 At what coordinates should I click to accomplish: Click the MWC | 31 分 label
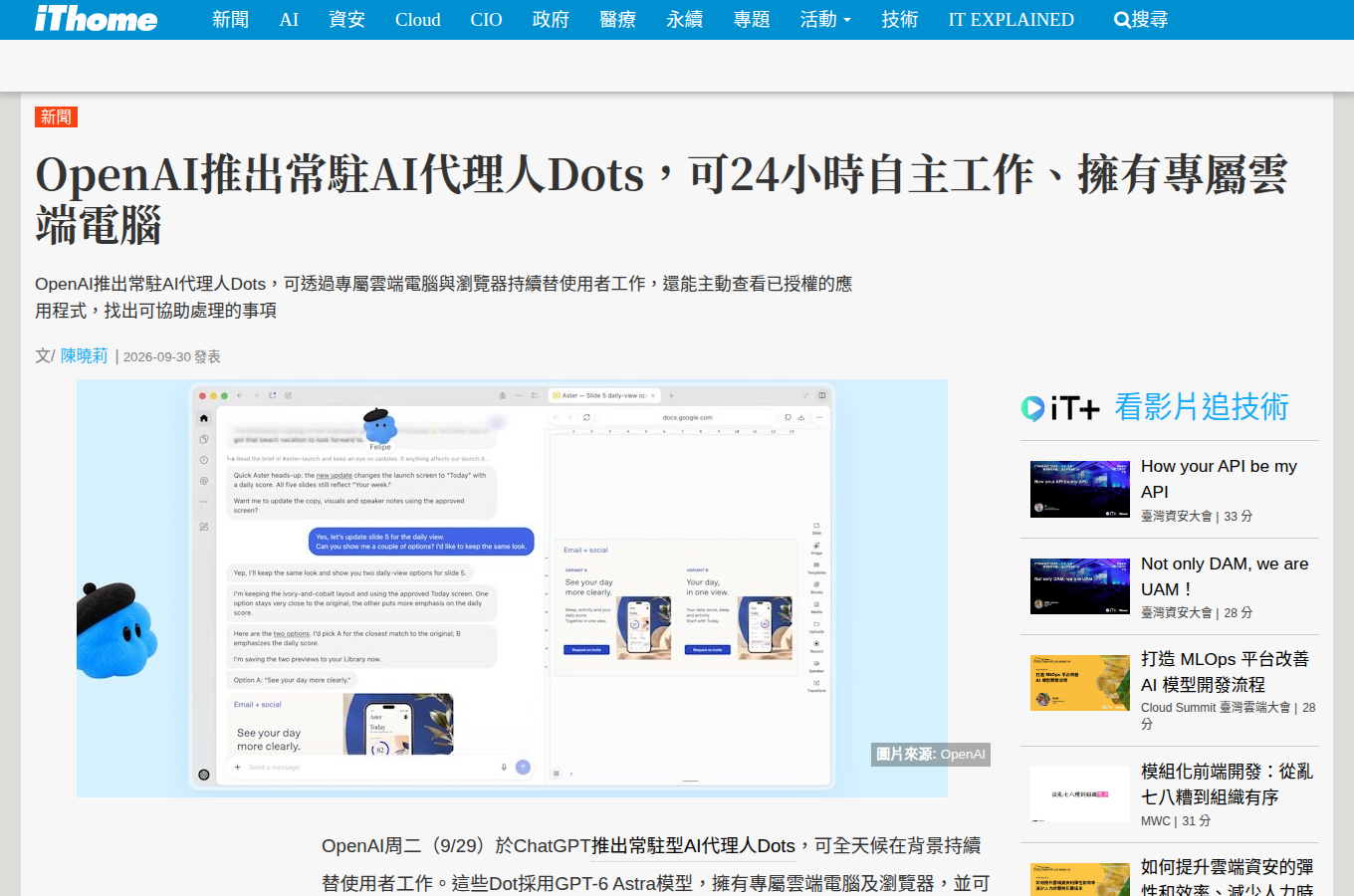1176,820
